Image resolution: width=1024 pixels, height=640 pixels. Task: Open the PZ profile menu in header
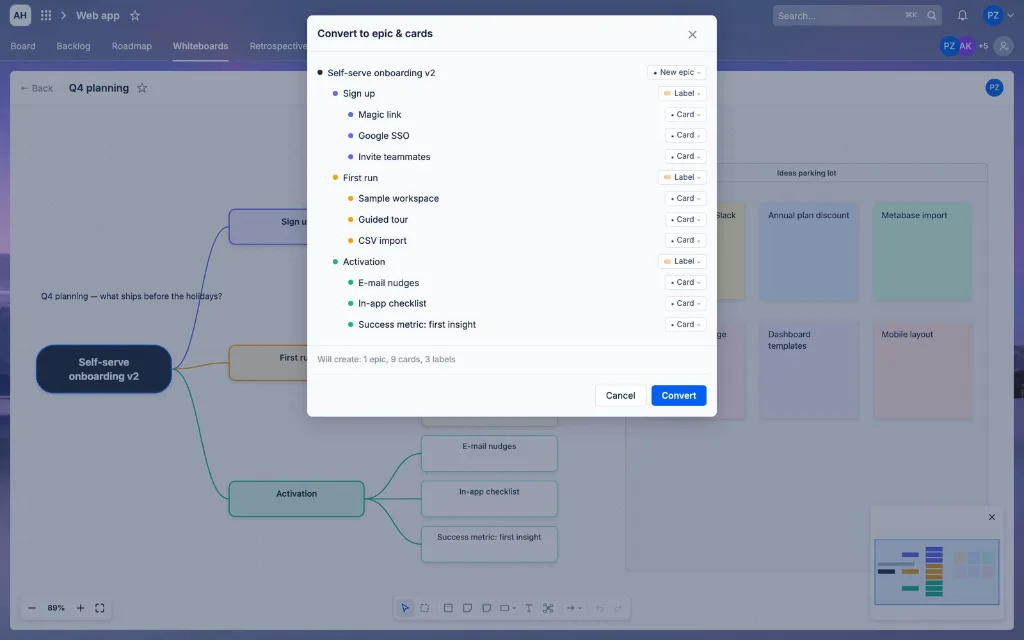coord(999,15)
